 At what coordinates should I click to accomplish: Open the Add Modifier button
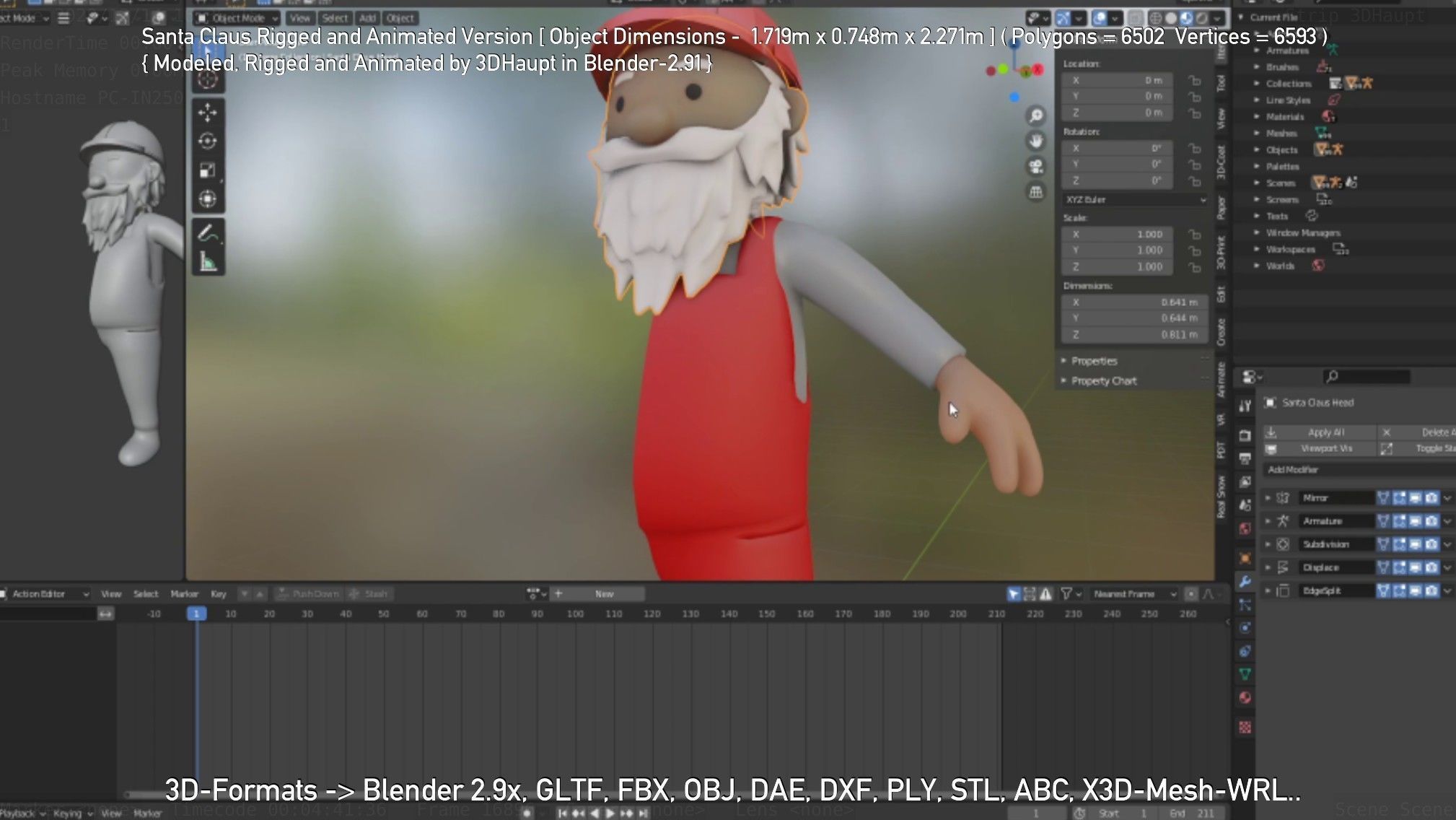pos(1359,470)
